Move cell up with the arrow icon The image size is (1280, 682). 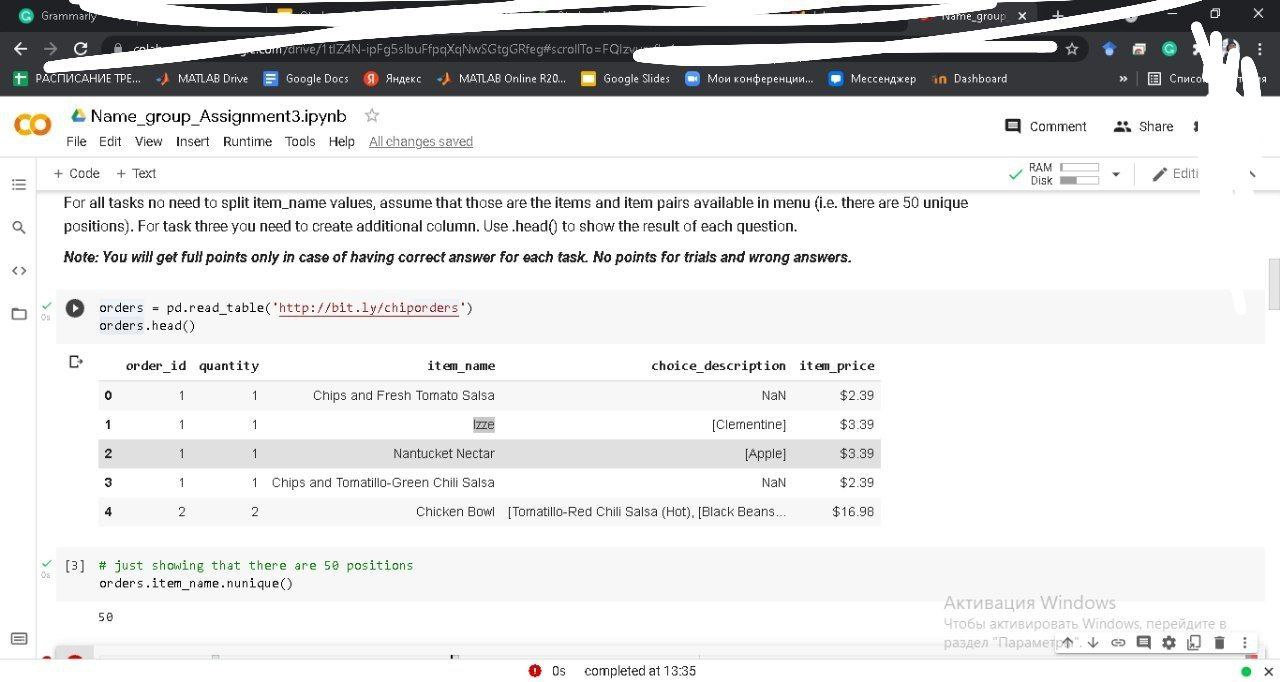point(1067,643)
